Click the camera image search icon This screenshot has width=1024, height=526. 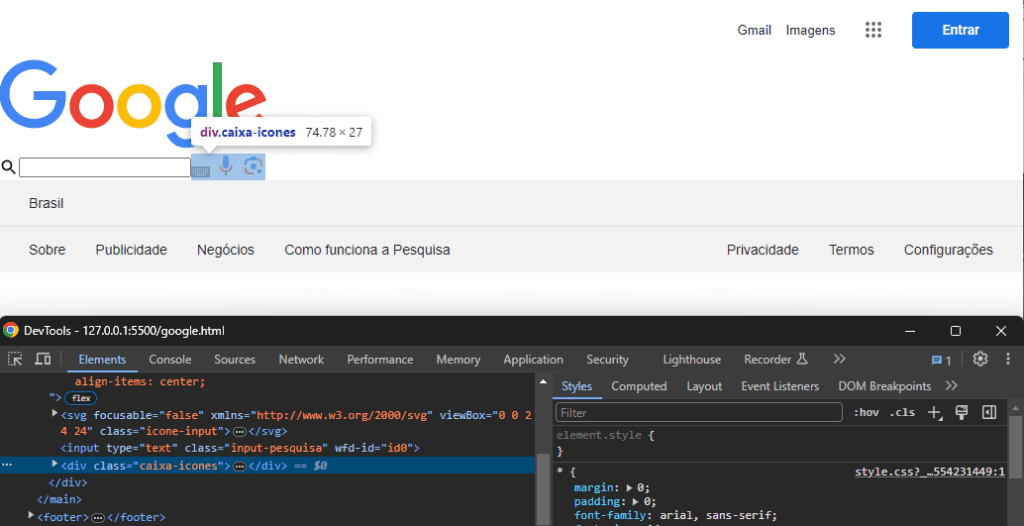point(253,166)
